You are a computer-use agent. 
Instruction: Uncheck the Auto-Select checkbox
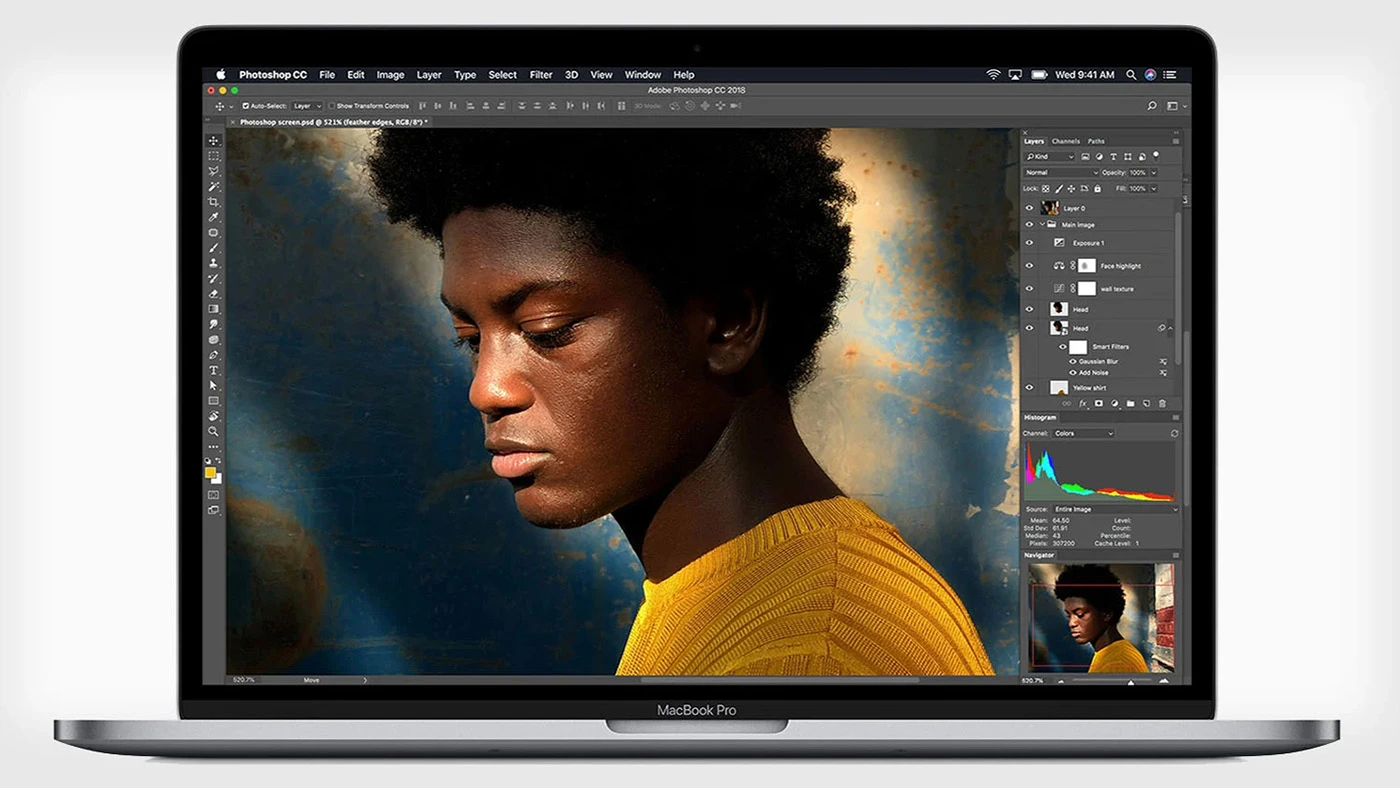point(246,106)
